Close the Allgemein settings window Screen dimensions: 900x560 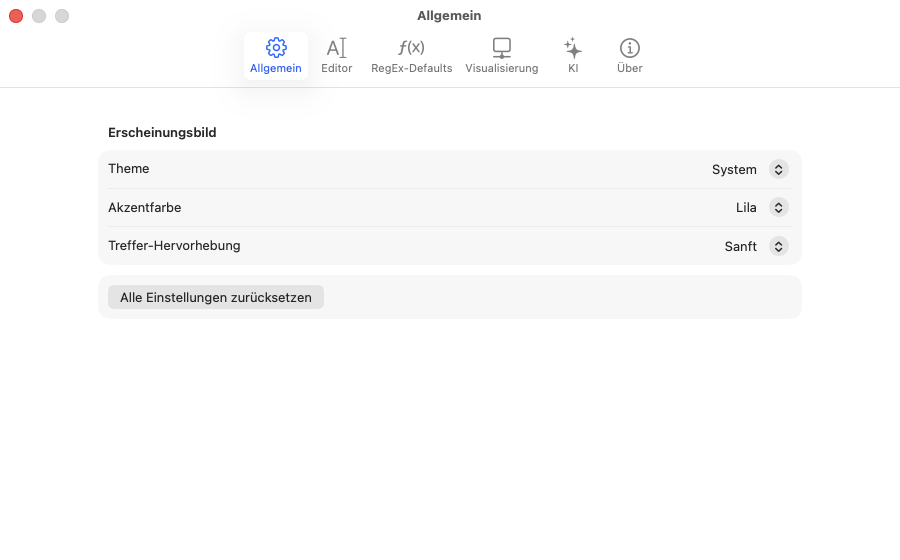[x=16, y=16]
